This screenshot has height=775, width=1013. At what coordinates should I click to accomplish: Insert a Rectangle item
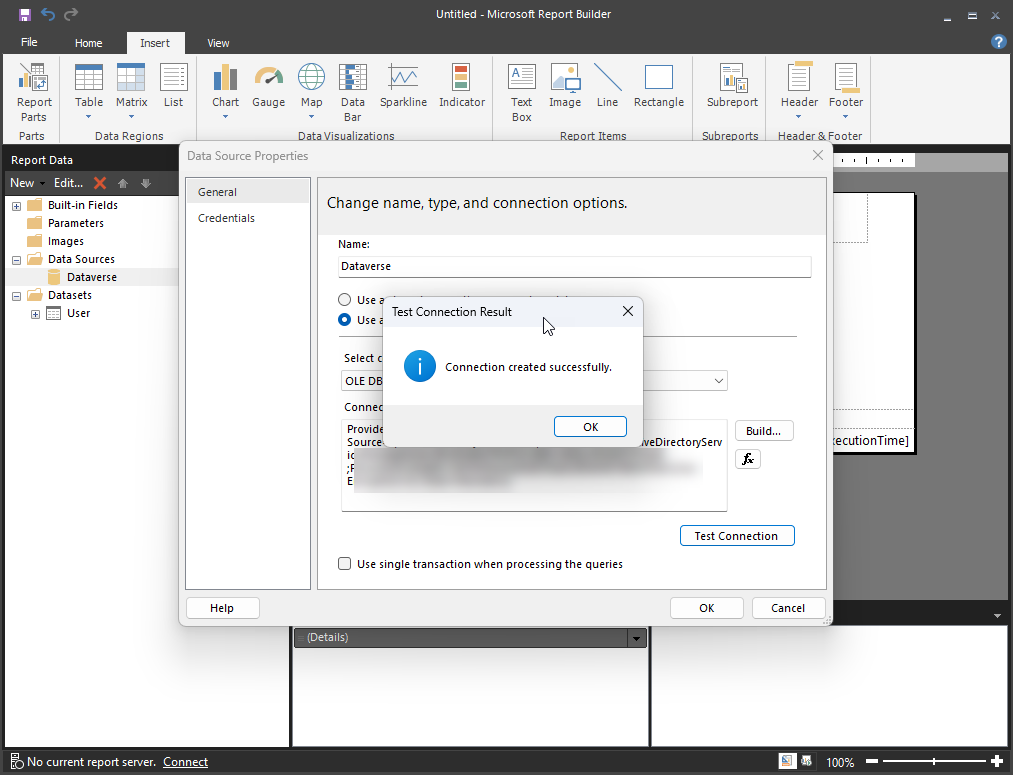click(x=658, y=85)
